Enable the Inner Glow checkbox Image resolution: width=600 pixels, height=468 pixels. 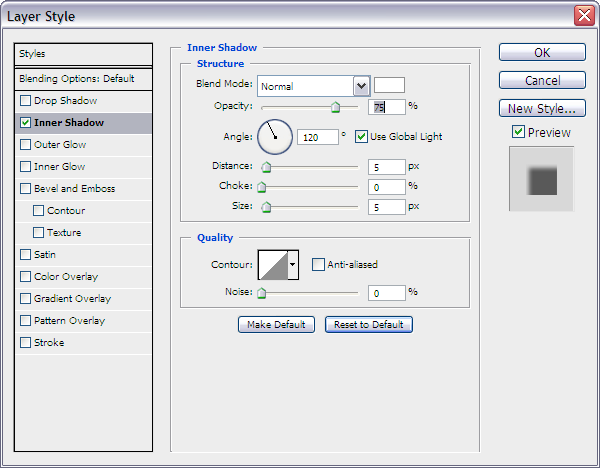pos(25,166)
